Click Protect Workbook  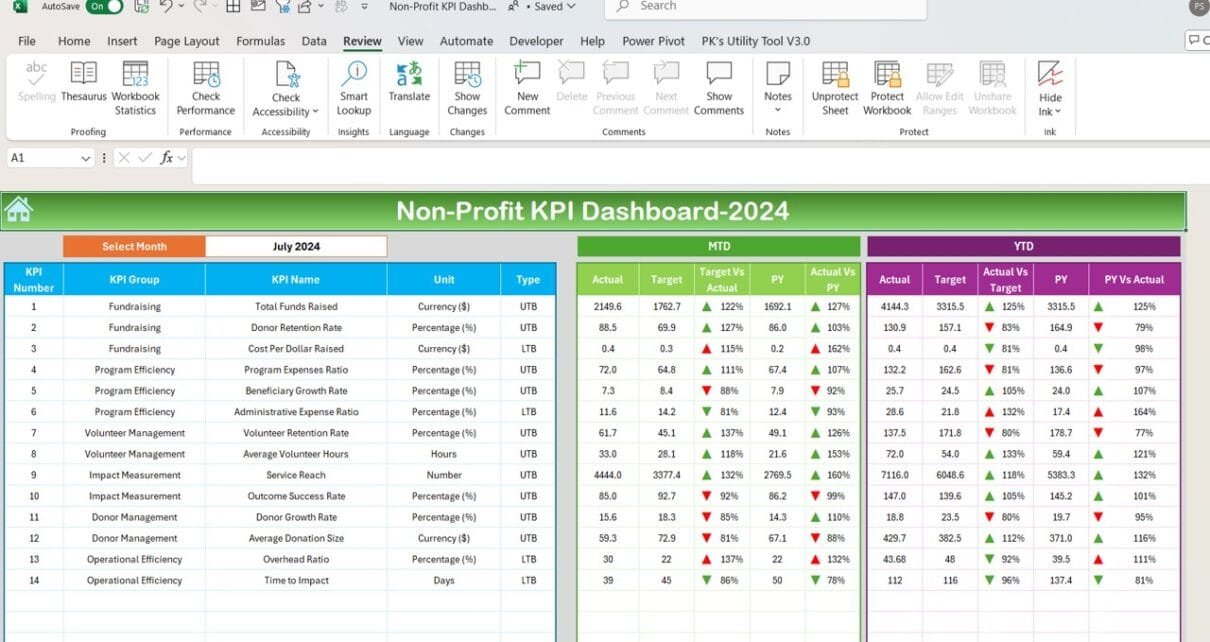tap(887, 88)
